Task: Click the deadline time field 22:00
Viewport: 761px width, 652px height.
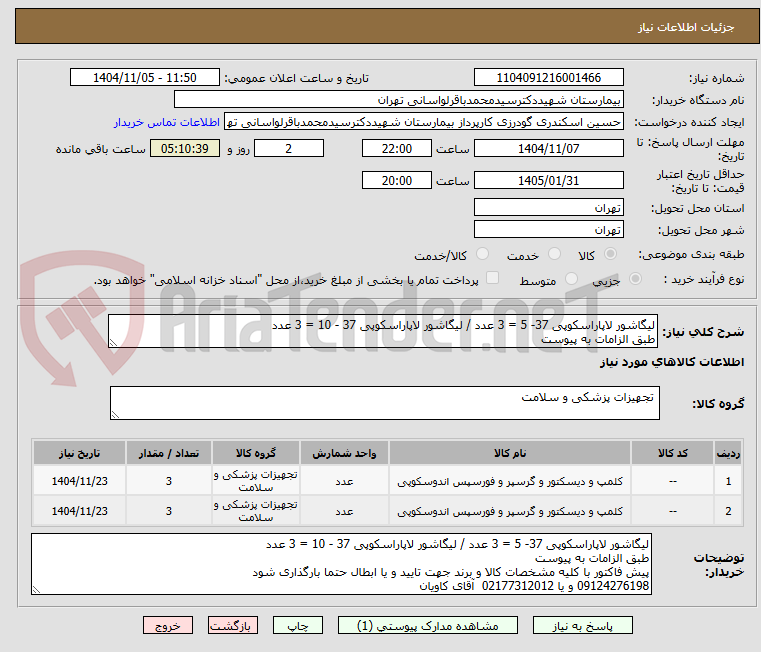Action: 397,149
